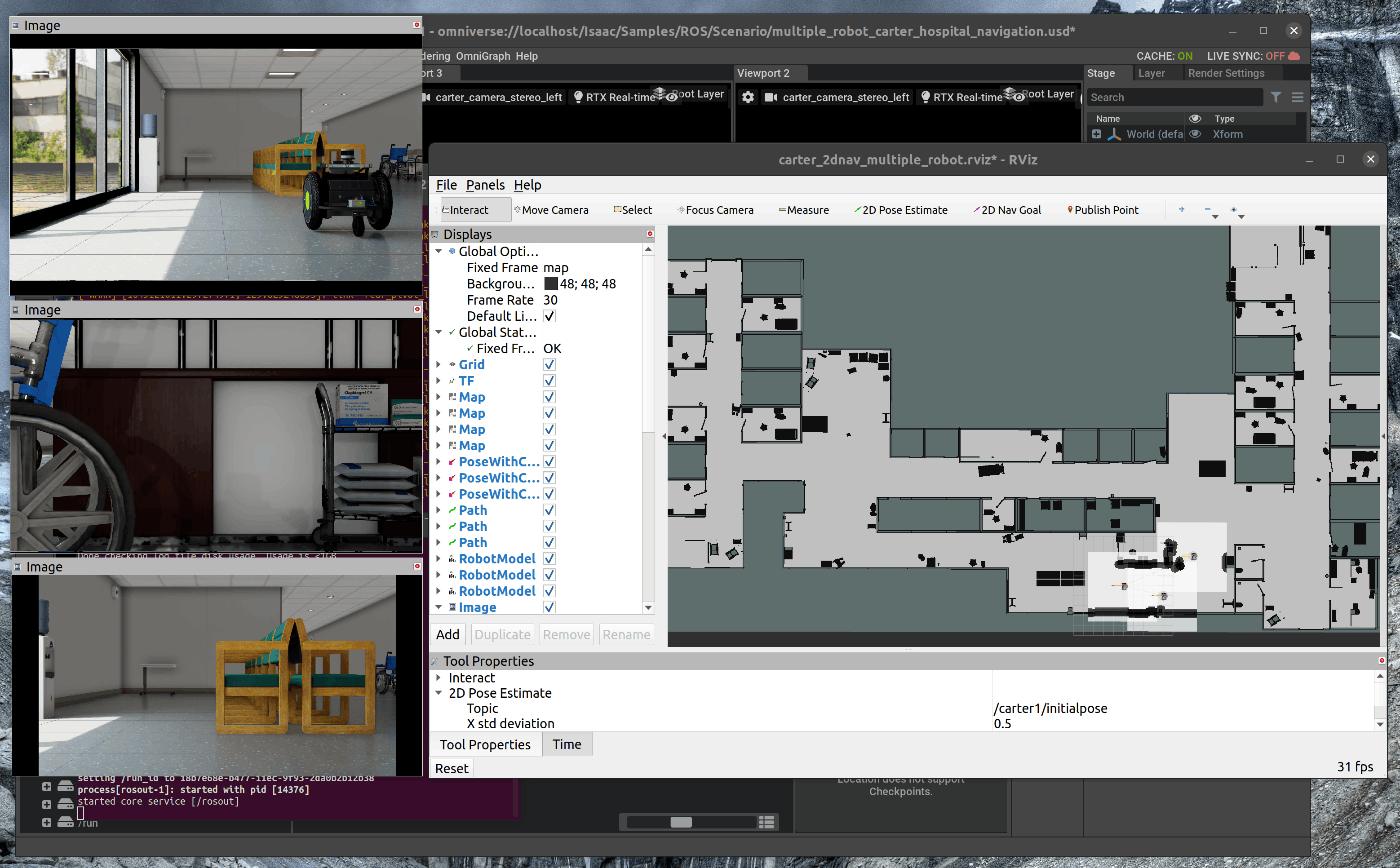The width and height of the screenshot is (1400, 868).
Task: Click the Remove display button
Action: coord(566,634)
